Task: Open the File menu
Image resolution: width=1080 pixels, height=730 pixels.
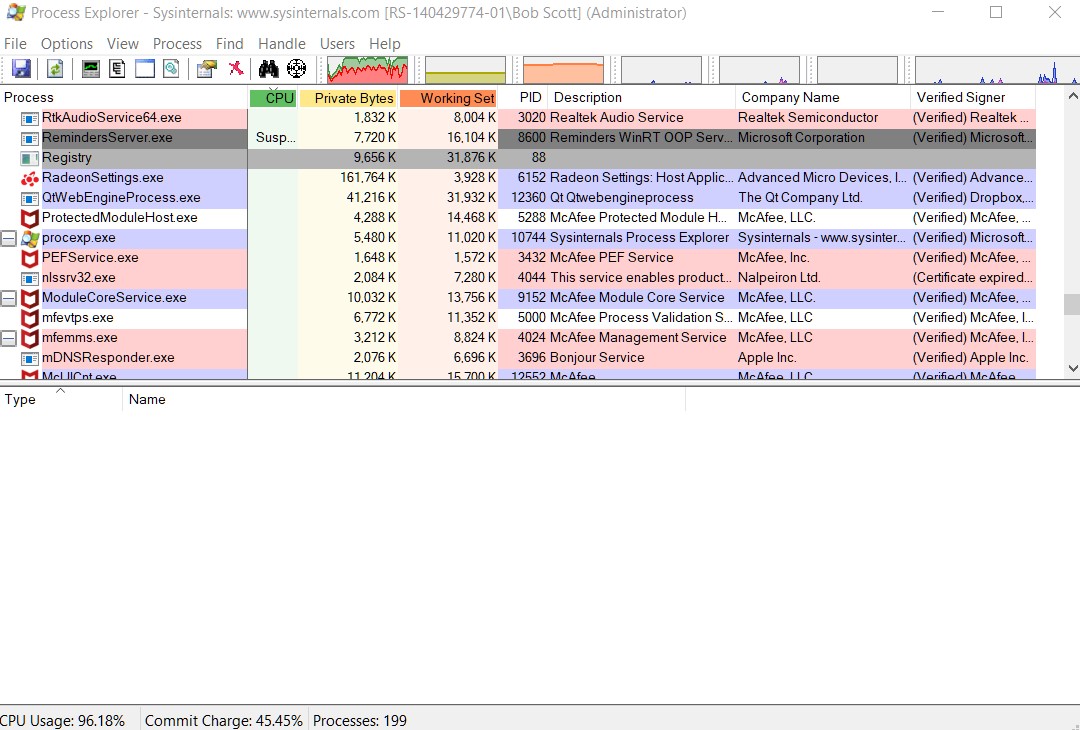Action: point(15,44)
